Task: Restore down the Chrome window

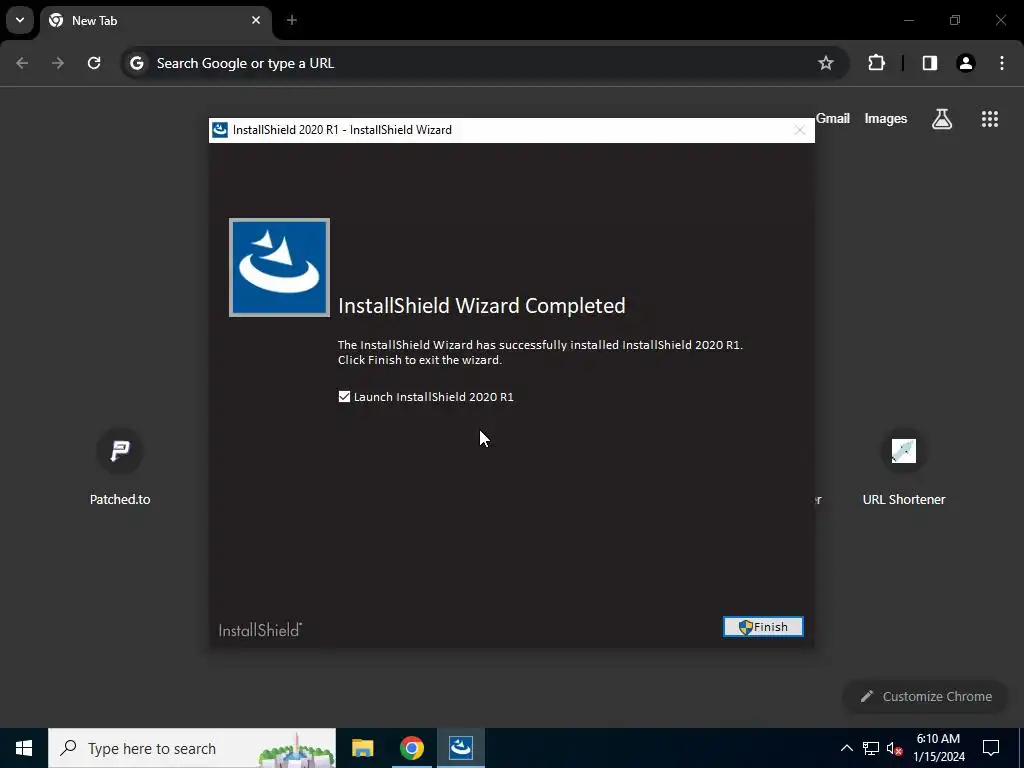Action: pos(955,20)
